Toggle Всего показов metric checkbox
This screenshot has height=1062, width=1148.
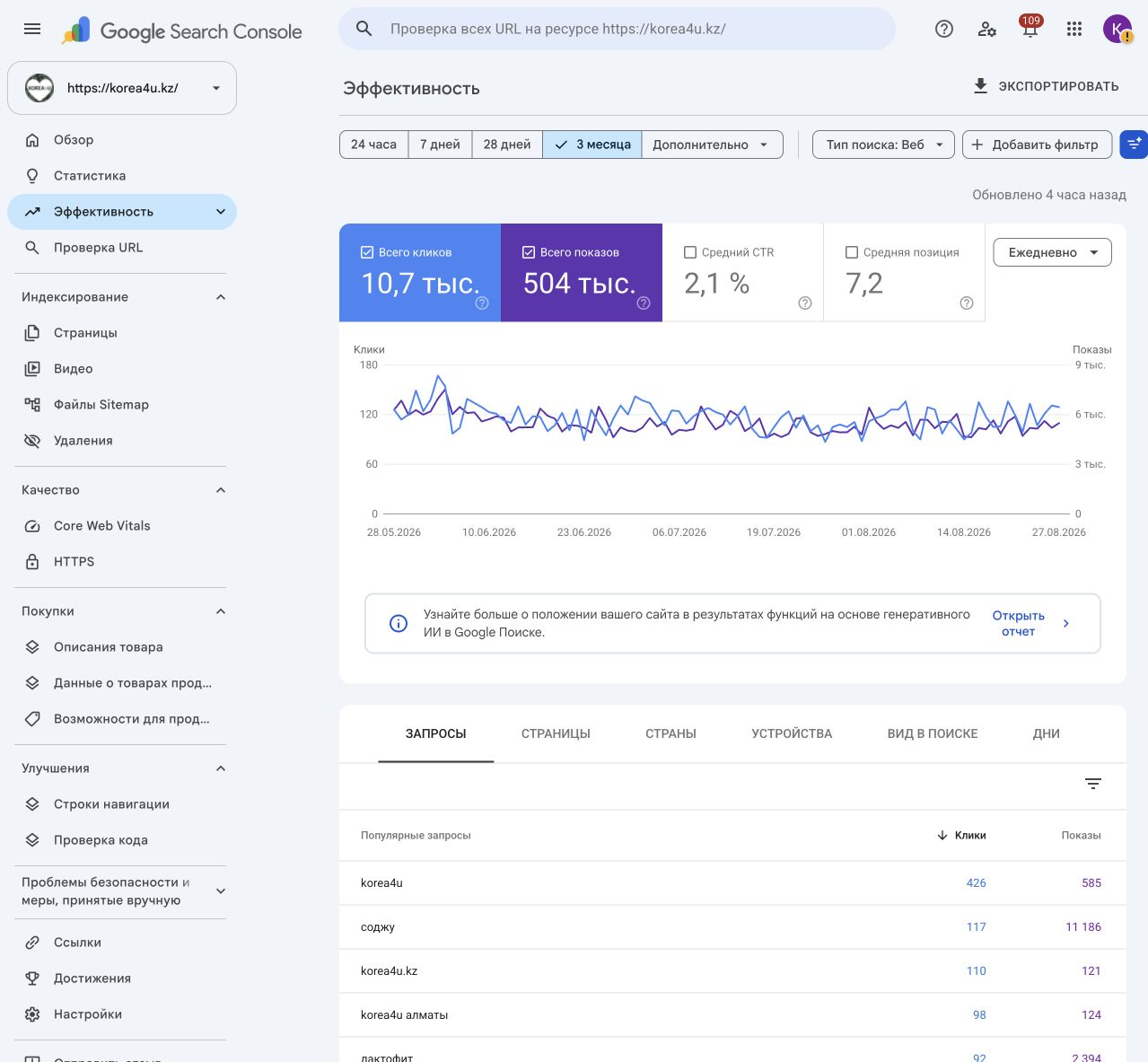click(529, 252)
